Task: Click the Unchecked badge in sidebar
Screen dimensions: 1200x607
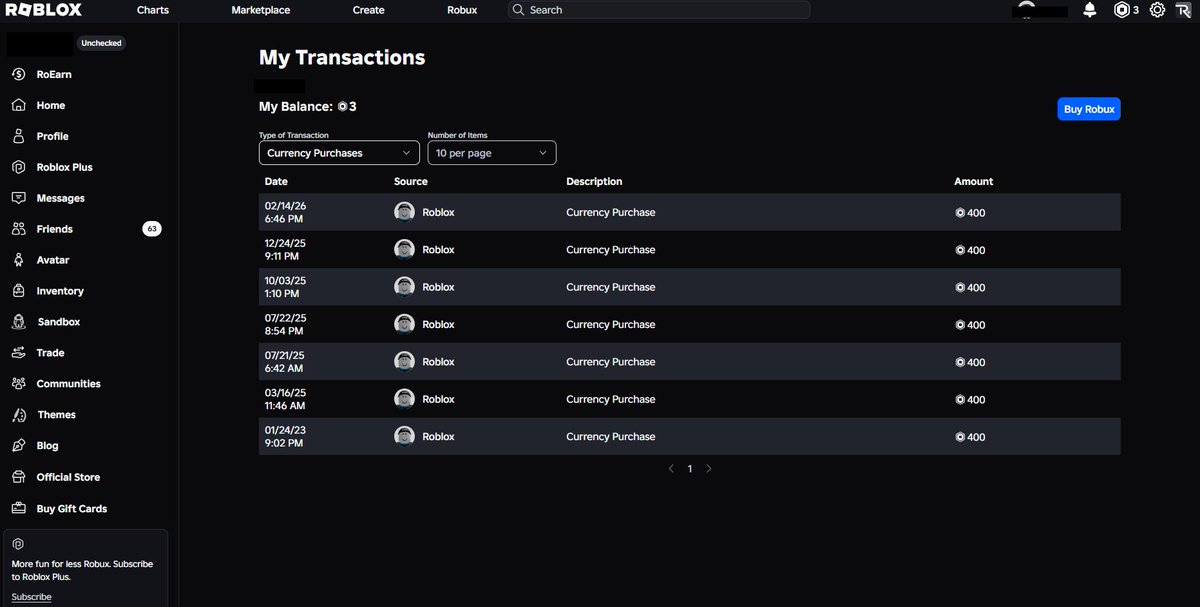Action: coord(102,44)
